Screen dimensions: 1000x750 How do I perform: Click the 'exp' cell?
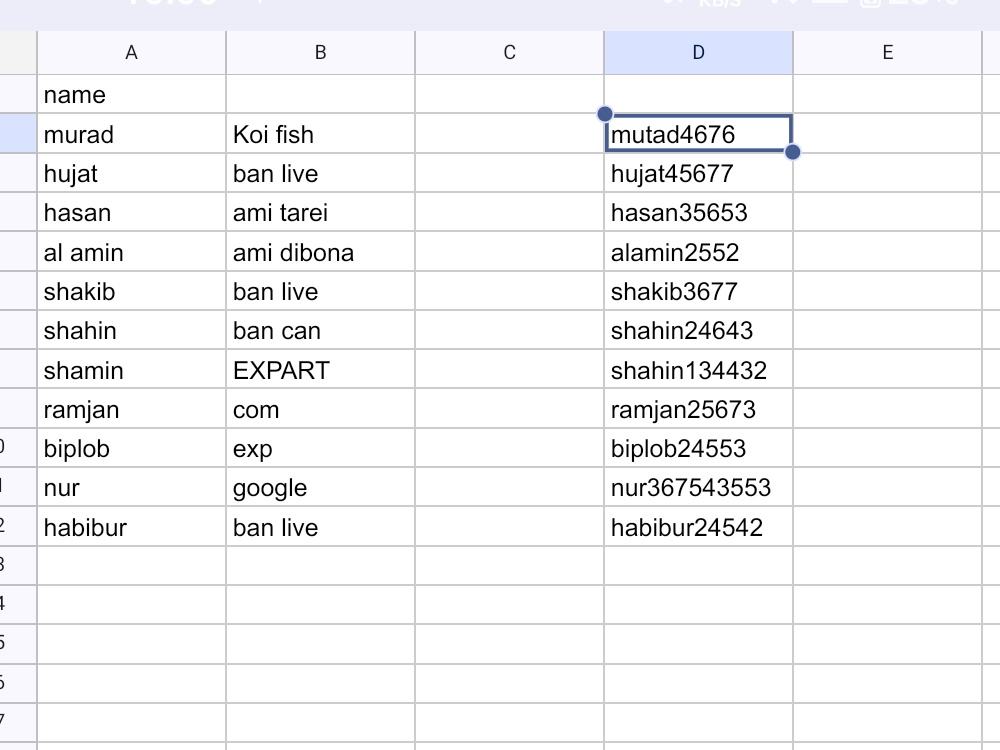[x=320, y=448]
